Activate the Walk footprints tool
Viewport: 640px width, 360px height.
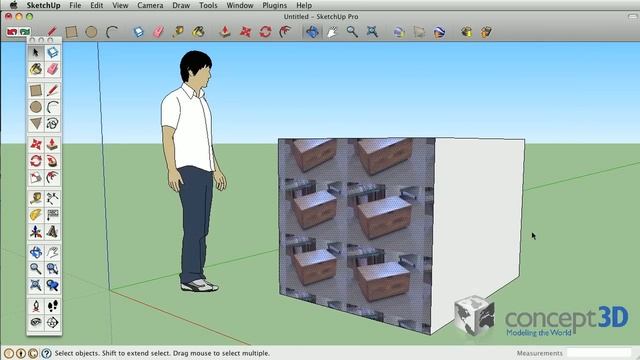click(x=53, y=306)
